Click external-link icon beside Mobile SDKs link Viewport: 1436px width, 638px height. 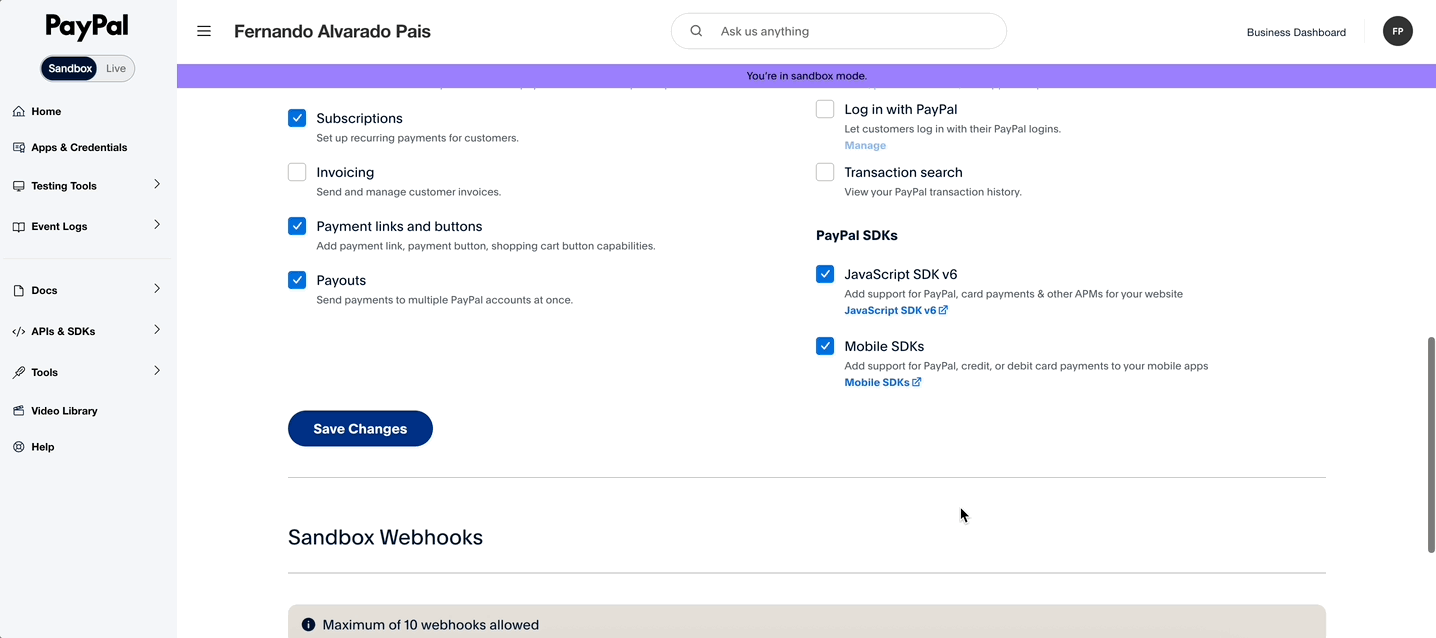click(917, 382)
